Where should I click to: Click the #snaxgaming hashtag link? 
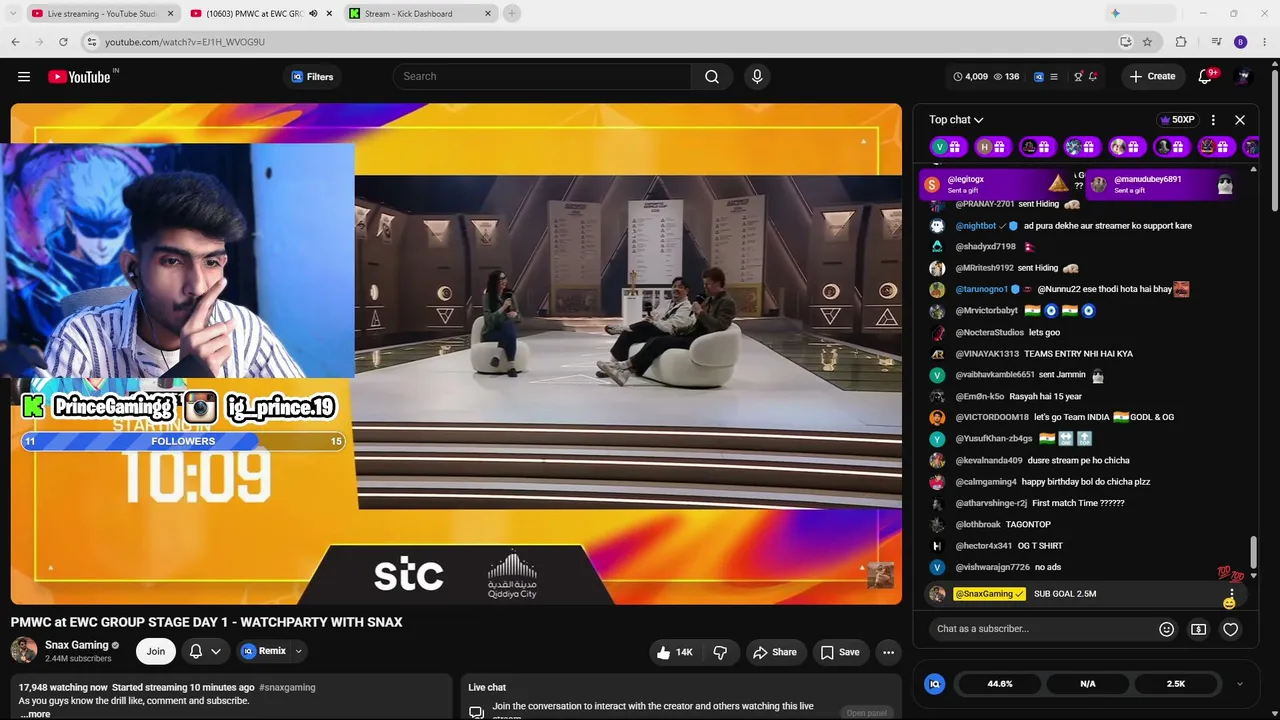point(287,688)
